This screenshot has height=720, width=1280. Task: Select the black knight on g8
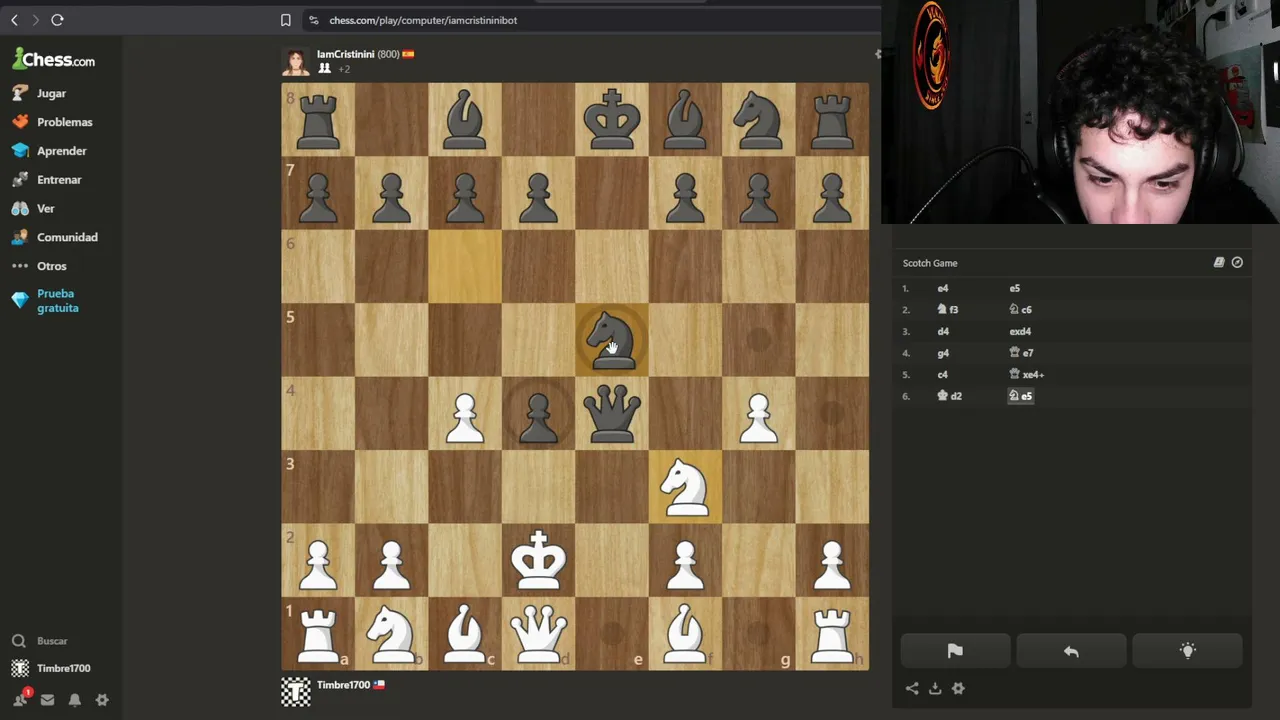coord(759,119)
